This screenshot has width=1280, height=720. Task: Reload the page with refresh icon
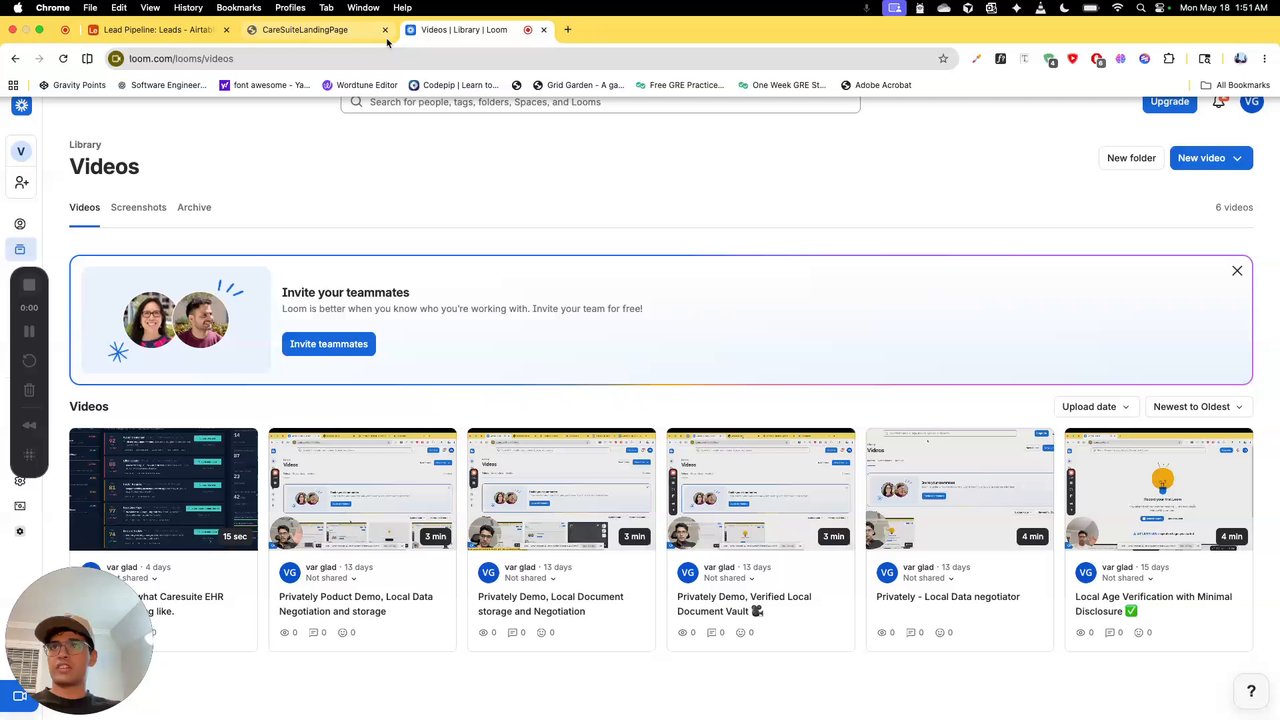(x=63, y=59)
